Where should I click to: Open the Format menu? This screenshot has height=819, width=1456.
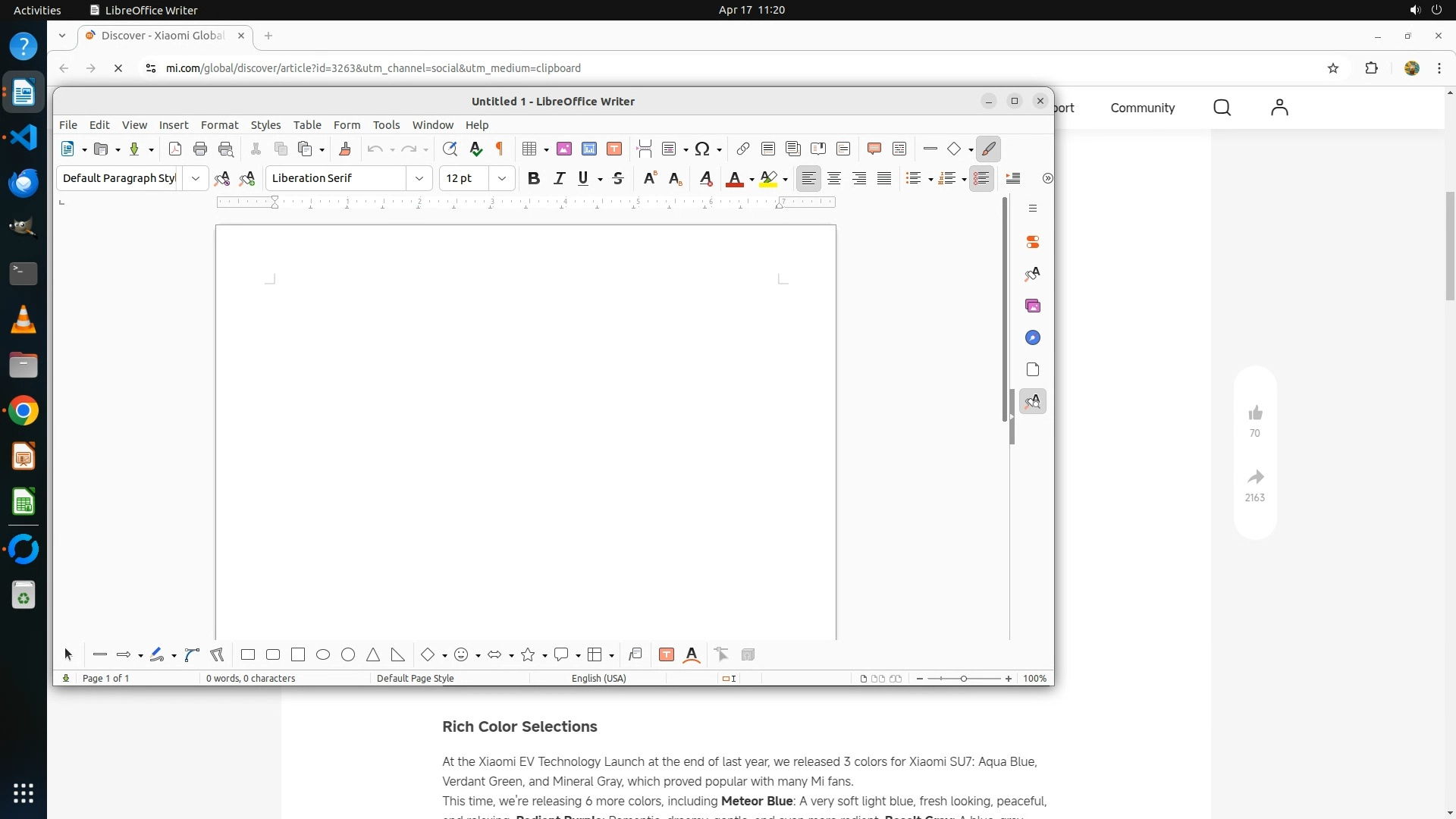(x=219, y=124)
